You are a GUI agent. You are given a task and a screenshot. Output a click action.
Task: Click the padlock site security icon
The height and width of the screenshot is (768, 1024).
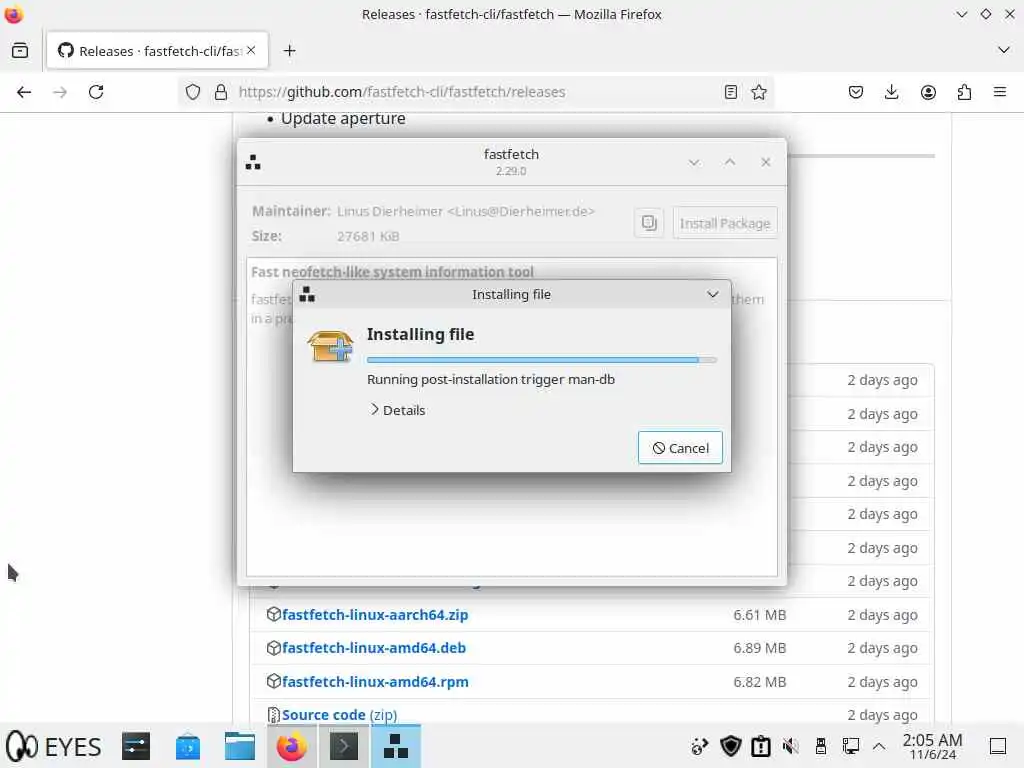pos(221,92)
